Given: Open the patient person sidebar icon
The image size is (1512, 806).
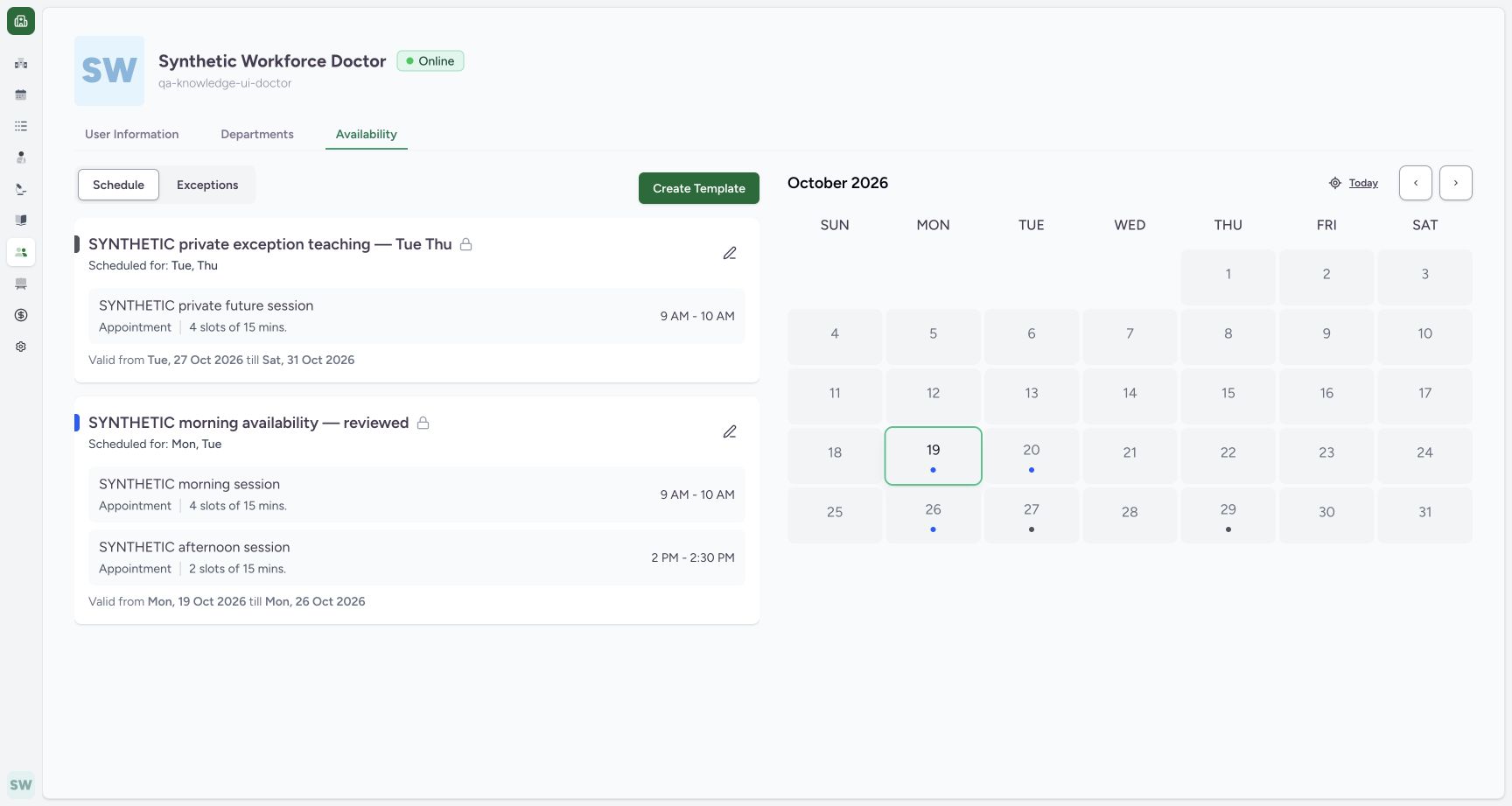Looking at the screenshot, I should point(21,158).
